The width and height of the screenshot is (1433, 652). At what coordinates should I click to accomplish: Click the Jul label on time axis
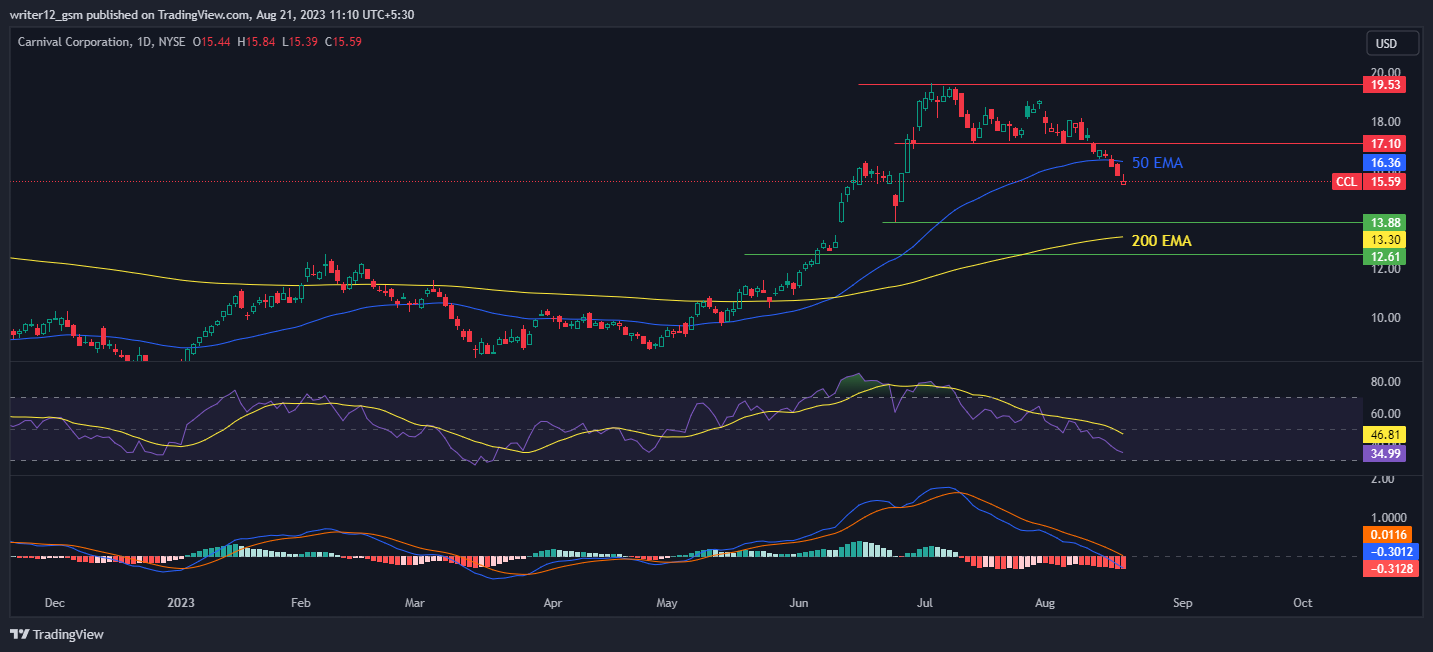(x=925, y=603)
